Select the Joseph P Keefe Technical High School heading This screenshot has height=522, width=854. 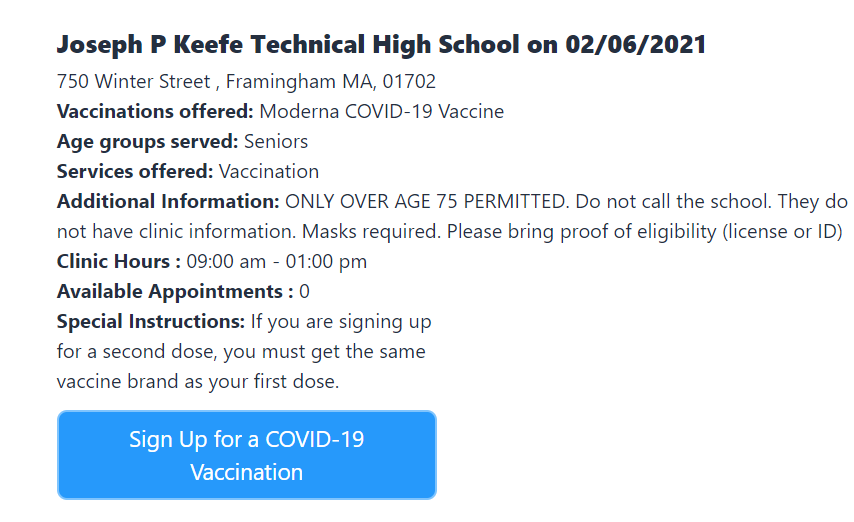pos(381,45)
